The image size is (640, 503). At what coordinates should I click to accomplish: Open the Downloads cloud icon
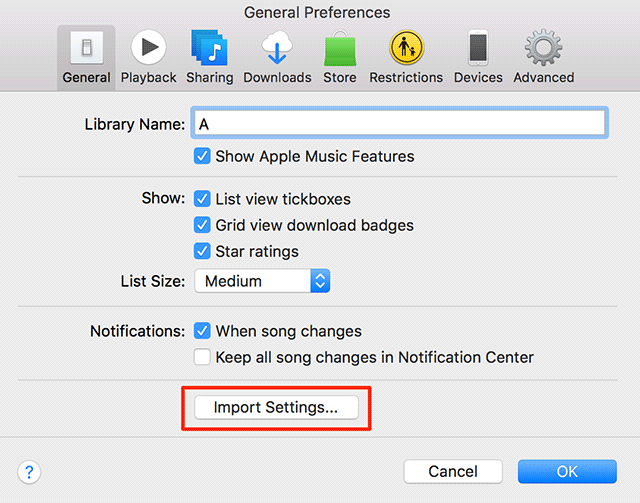(x=277, y=48)
